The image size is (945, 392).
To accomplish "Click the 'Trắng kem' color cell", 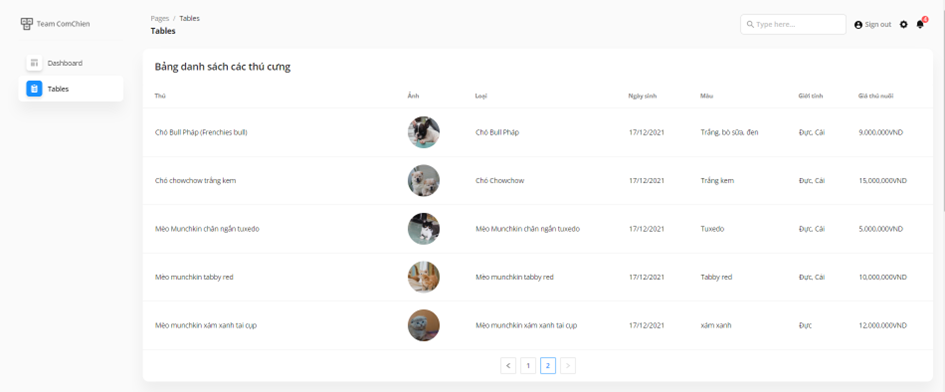I will (x=717, y=180).
